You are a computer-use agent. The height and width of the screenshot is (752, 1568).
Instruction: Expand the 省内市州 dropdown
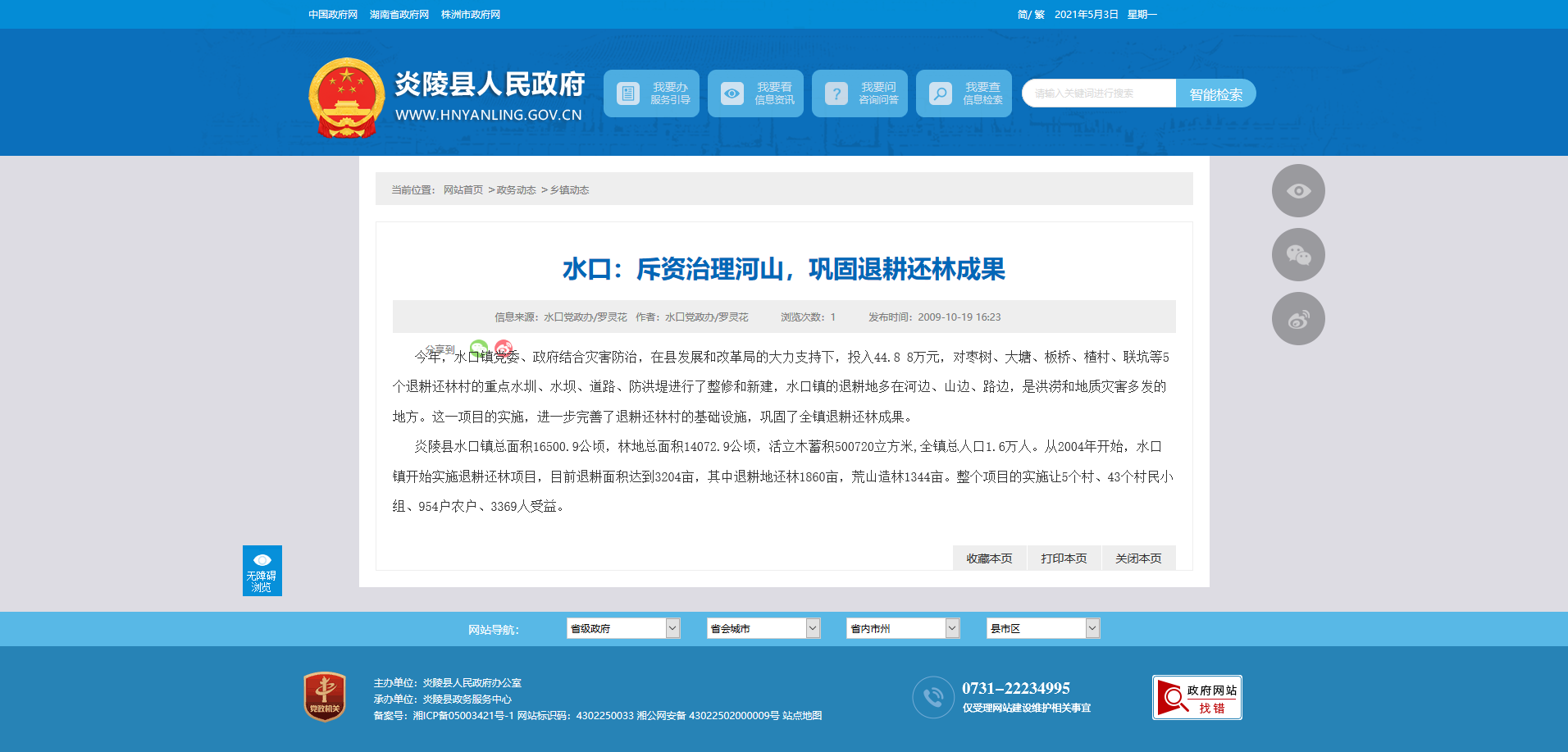902,629
